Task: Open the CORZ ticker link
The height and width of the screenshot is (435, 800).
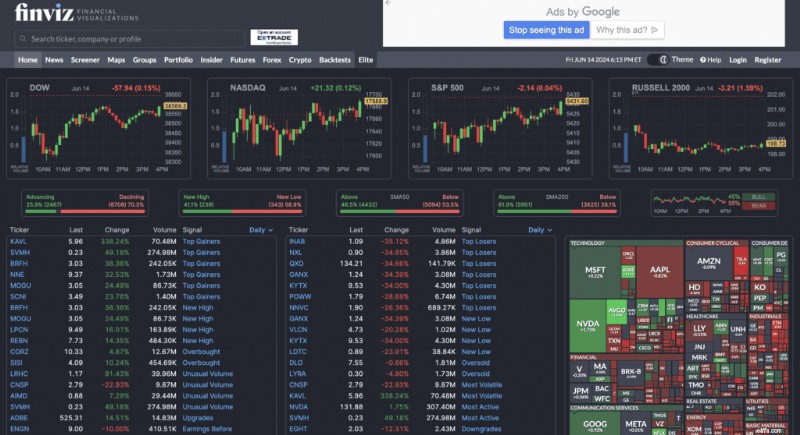Action: click(x=19, y=351)
